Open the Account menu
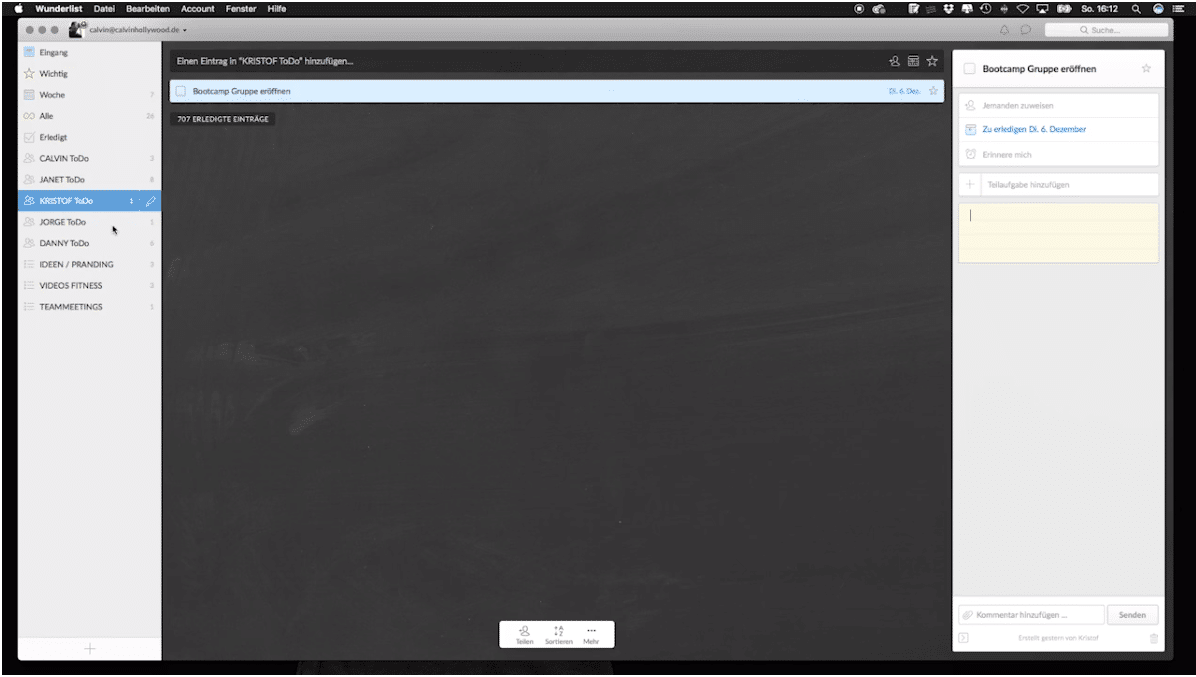This screenshot has width=1196, height=677. (198, 8)
